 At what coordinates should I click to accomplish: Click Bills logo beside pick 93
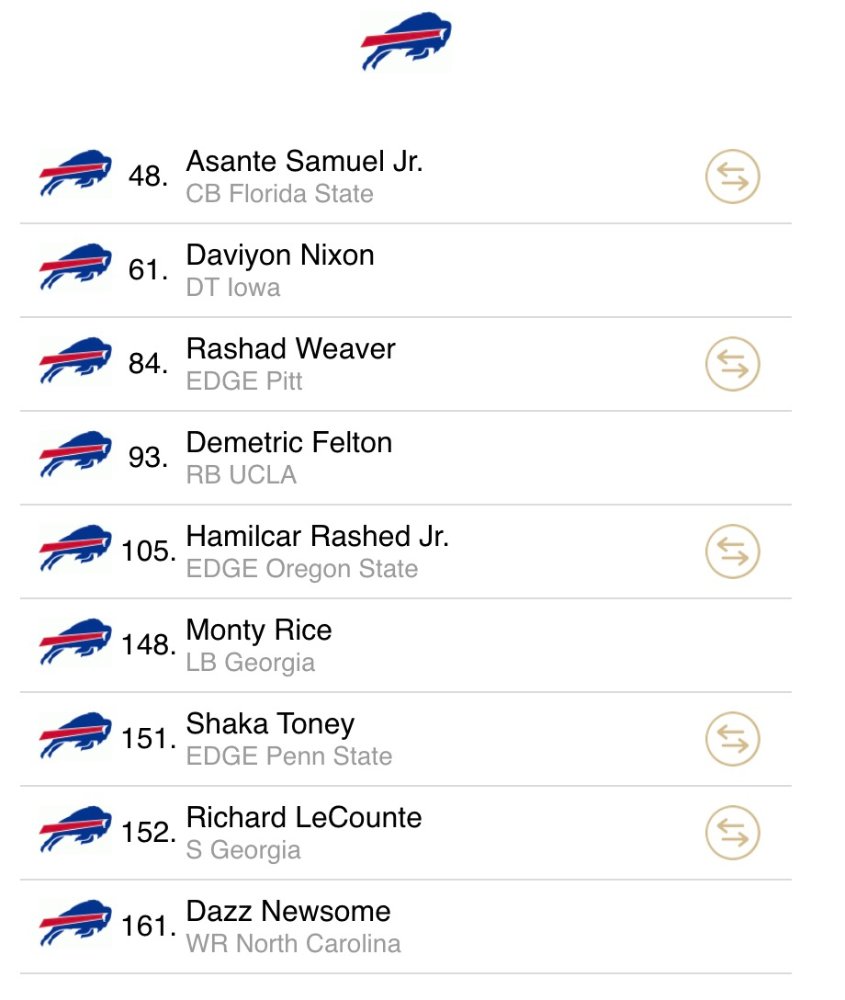(x=75, y=454)
